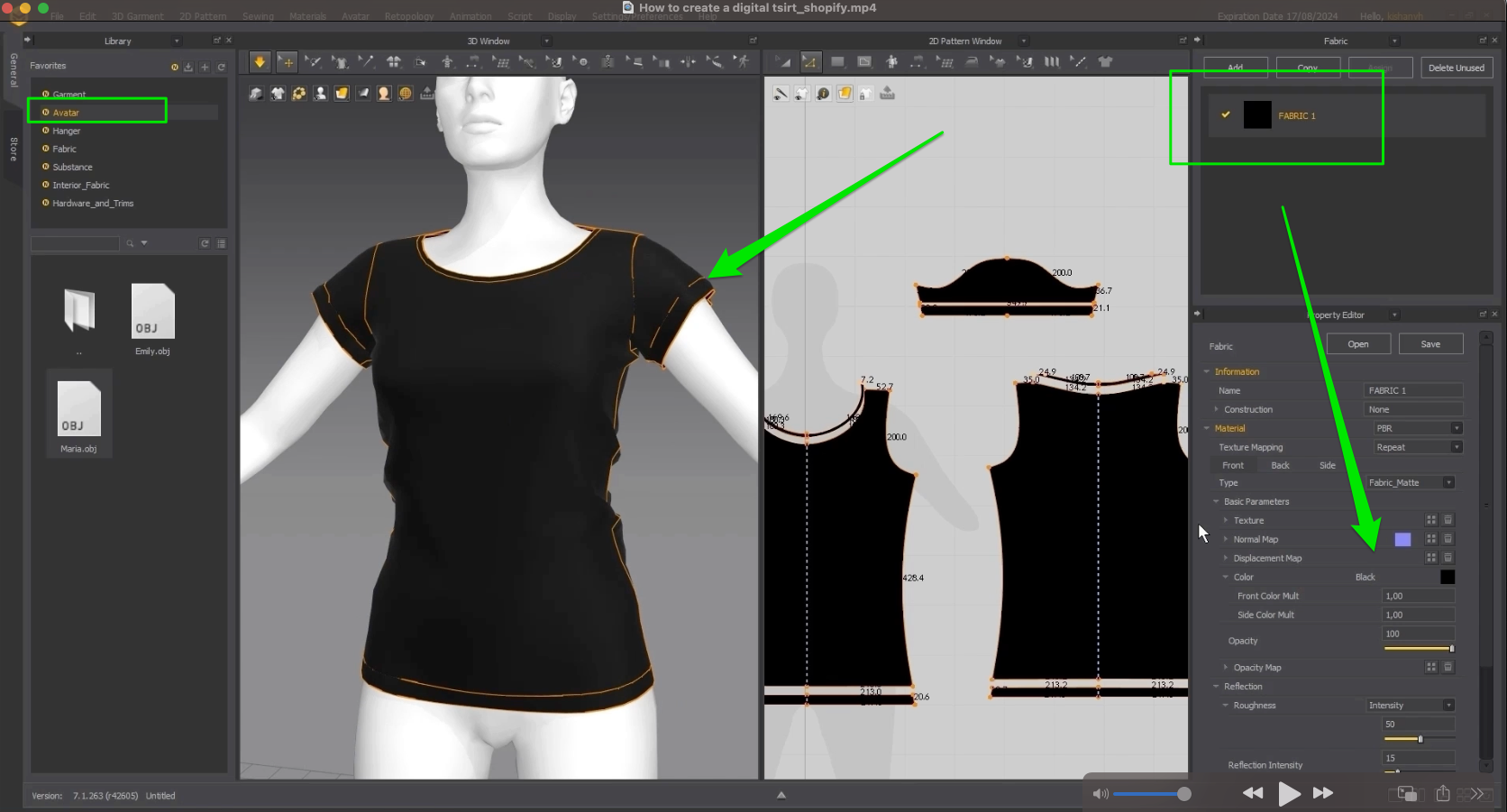Select Transform Pattern tool in 2D toolbar
The width and height of the screenshot is (1507, 812).
pyautogui.click(x=782, y=62)
